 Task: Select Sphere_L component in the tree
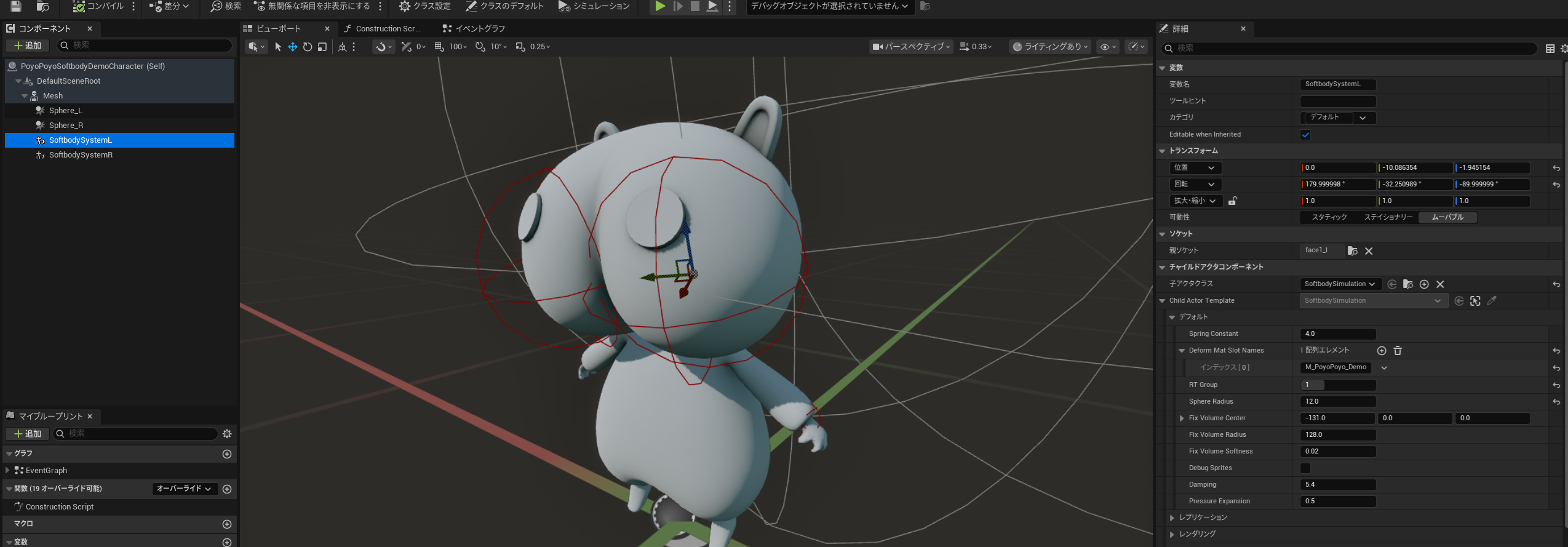point(66,111)
